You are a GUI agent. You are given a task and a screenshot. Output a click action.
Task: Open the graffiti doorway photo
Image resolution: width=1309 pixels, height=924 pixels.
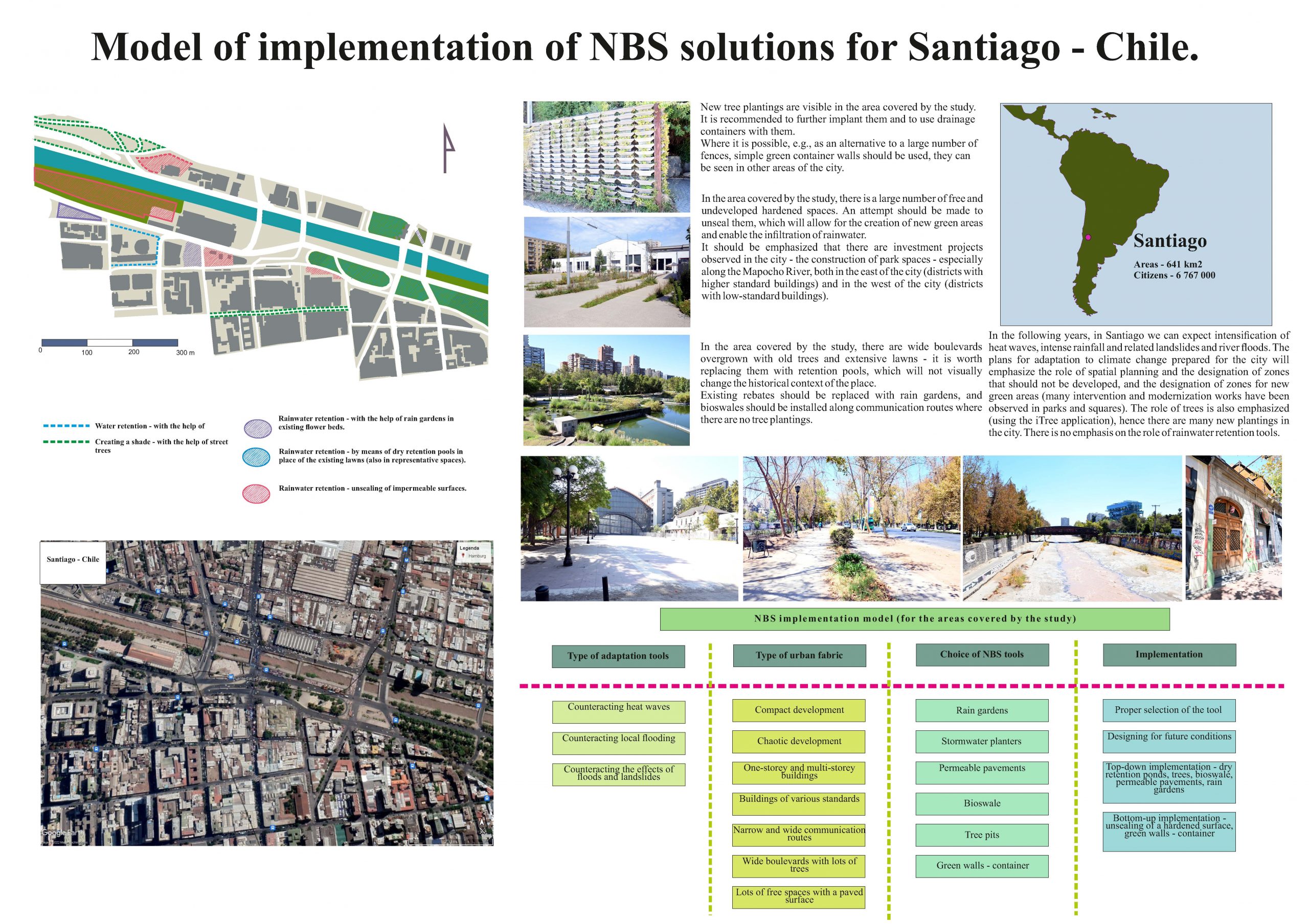tap(1234, 527)
